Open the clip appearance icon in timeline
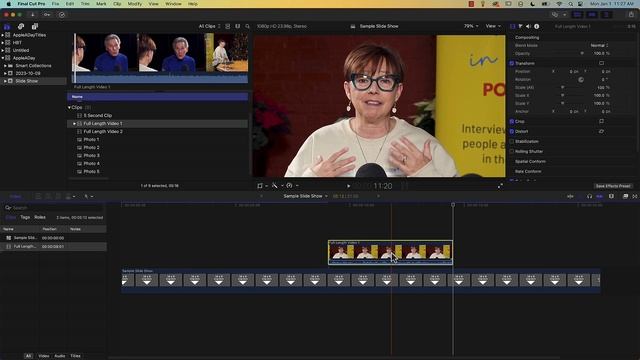Screen dimensions: 640x360 click(611, 196)
